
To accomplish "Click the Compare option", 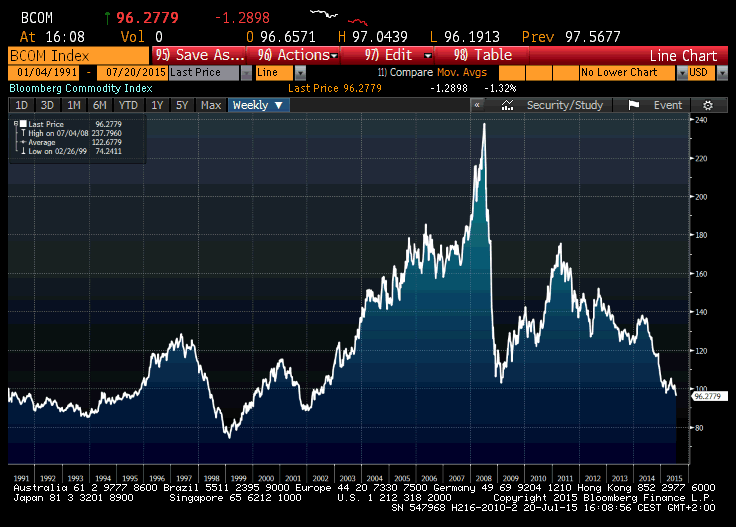I will (x=406, y=73).
